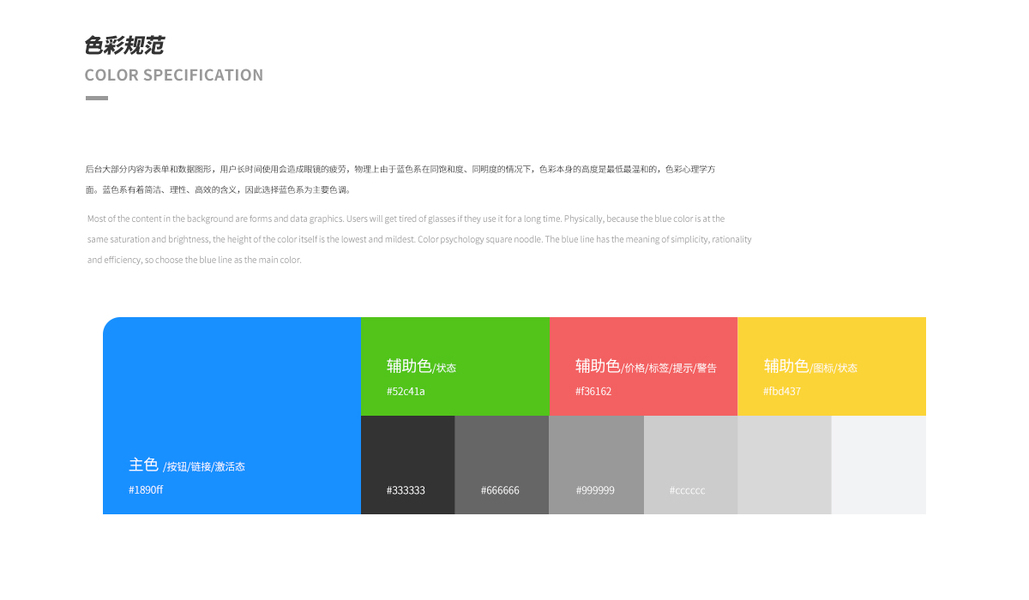Select the green #52c41a auxiliary swatch

(x=455, y=366)
